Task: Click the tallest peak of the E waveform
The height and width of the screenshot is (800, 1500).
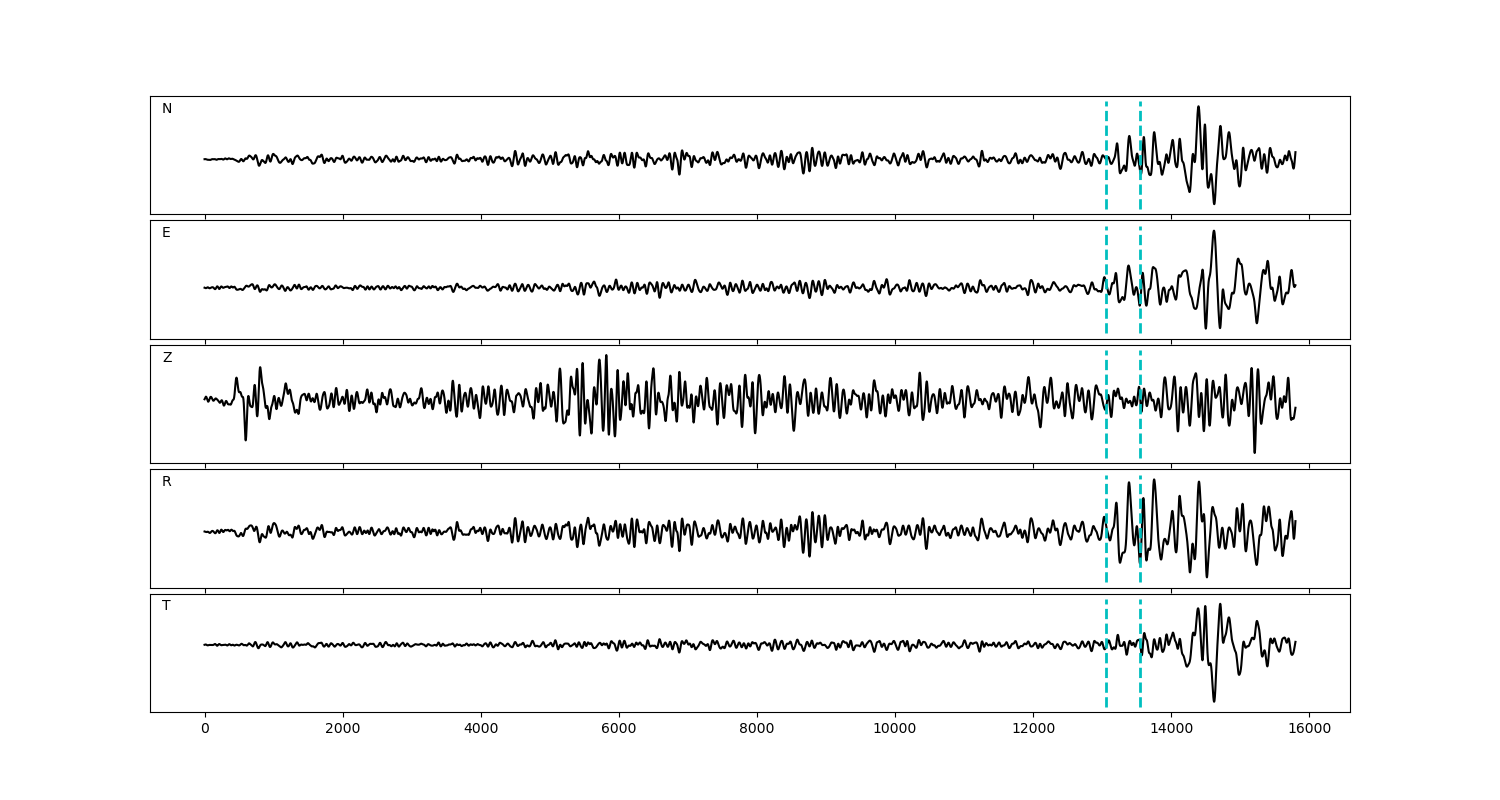Action: click(x=1214, y=232)
